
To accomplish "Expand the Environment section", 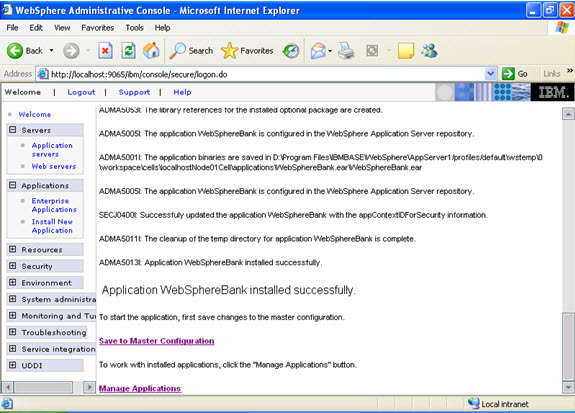I will pos(13,282).
